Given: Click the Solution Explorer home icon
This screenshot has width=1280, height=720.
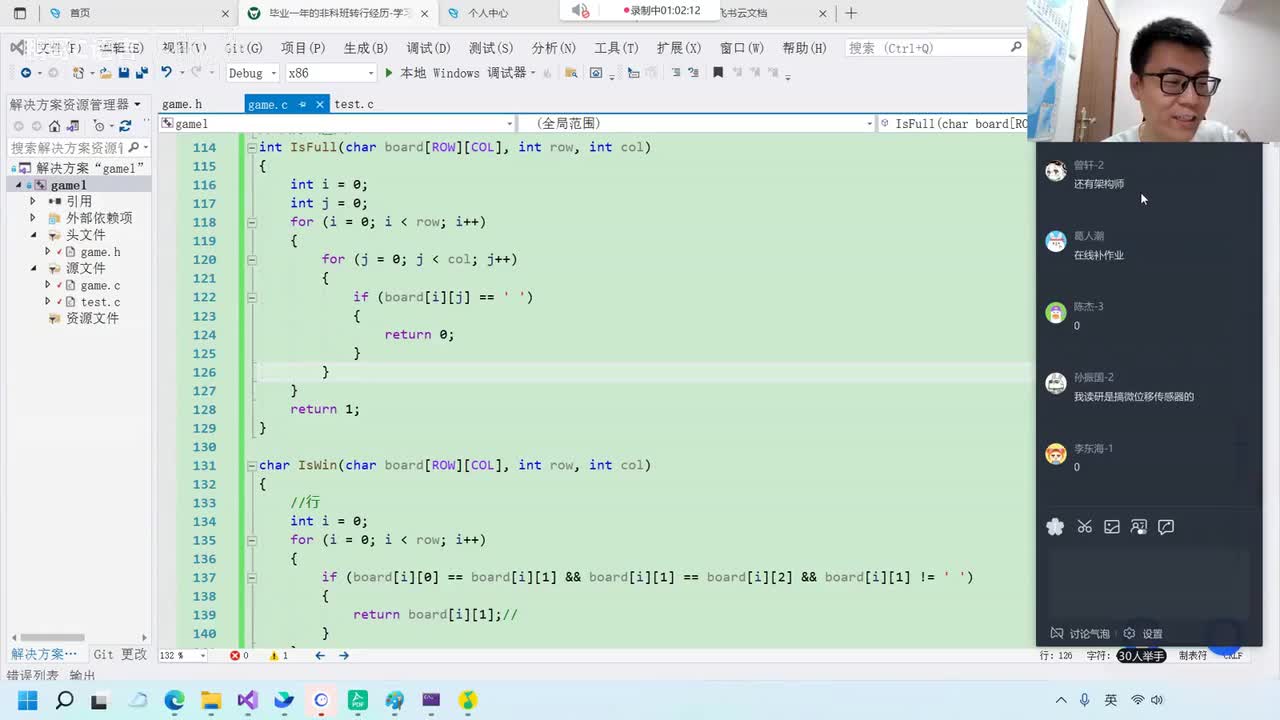Looking at the screenshot, I should pos(55,126).
